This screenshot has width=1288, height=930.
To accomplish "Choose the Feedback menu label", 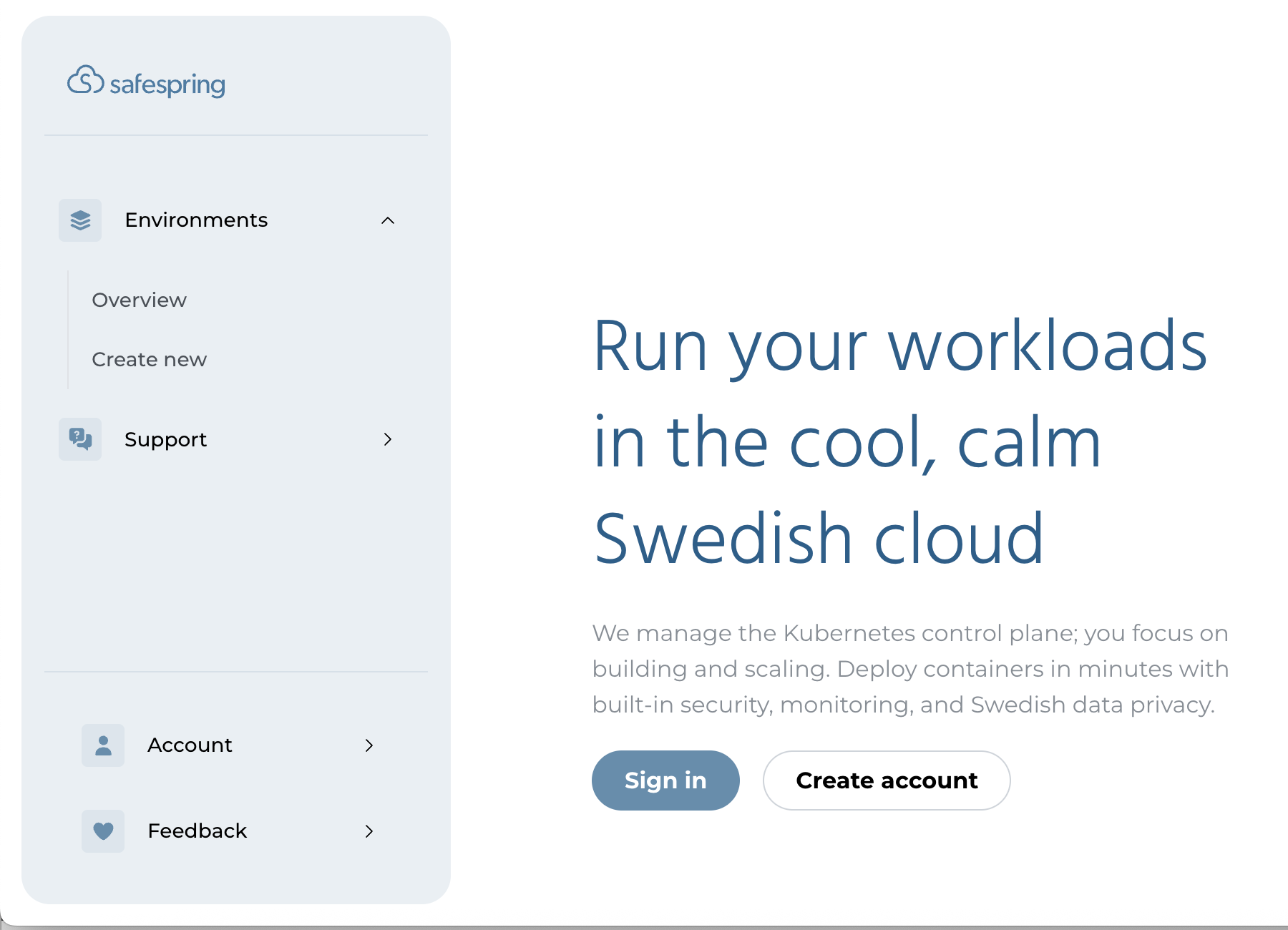I will click(x=197, y=831).
